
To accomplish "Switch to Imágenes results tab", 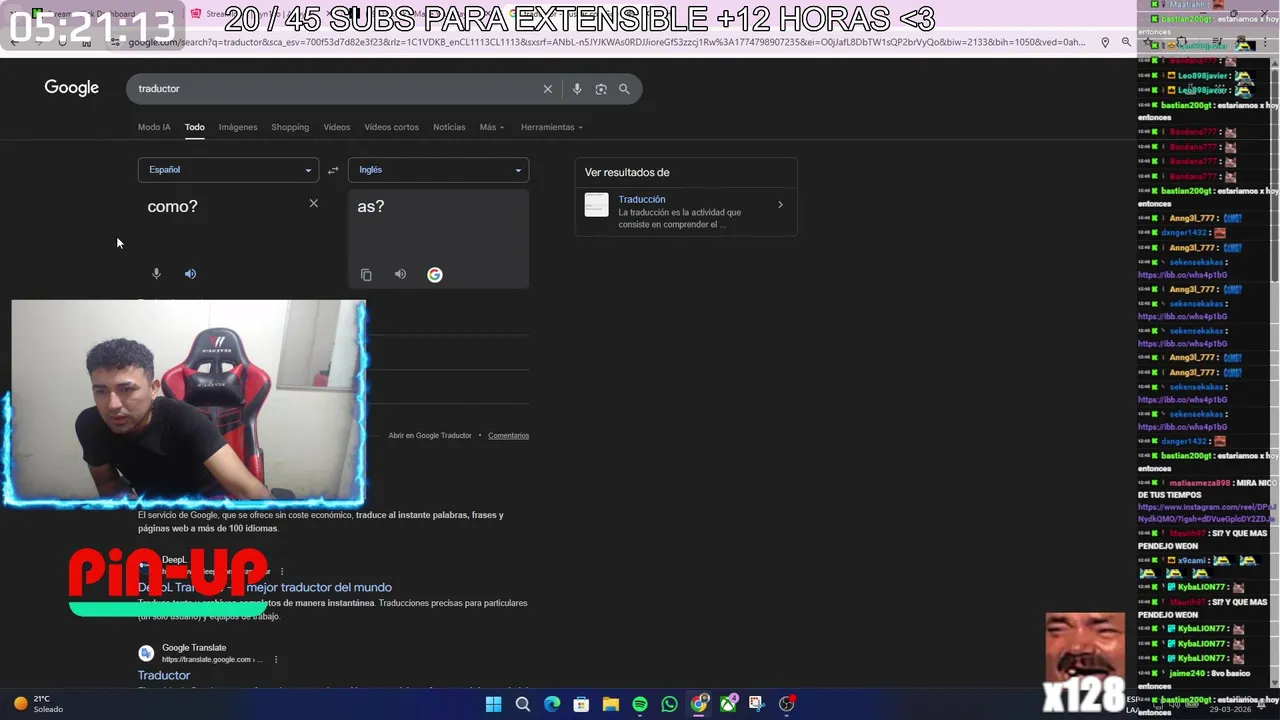I will pyautogui.click(x=238, y=127).
